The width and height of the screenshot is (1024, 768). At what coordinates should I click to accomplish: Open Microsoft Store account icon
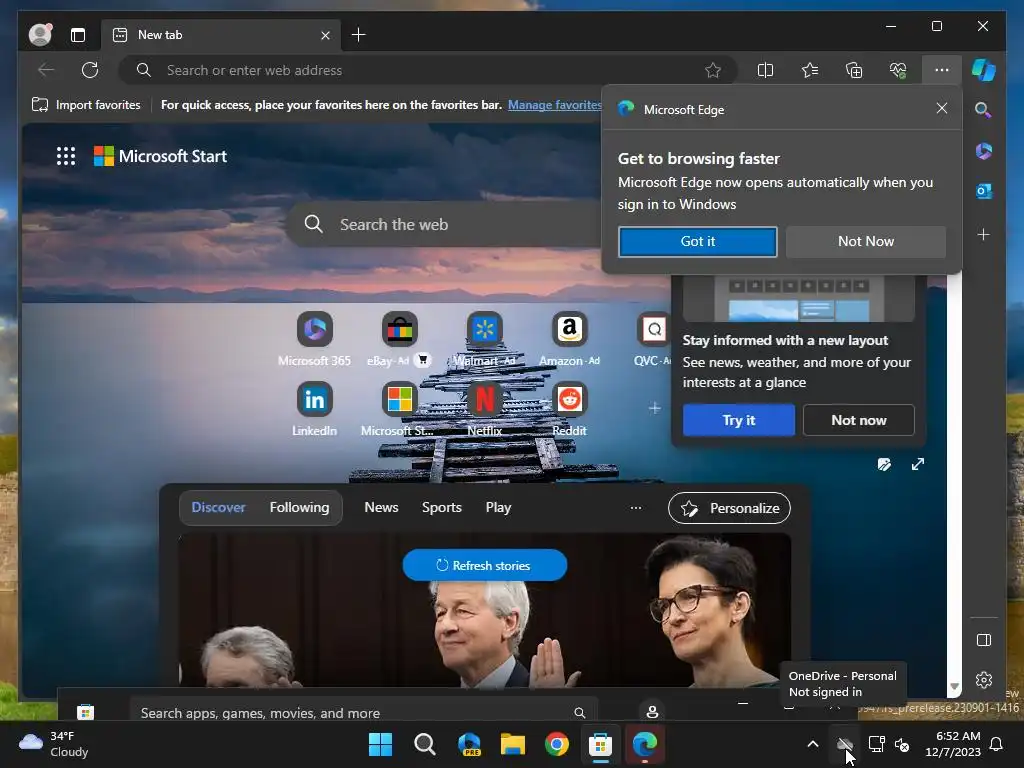pos(652,712)
